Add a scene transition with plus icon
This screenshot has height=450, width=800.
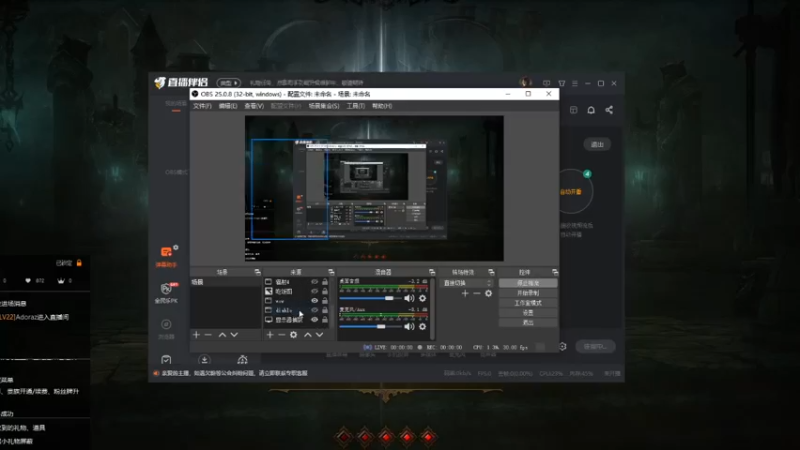pos(465,293)
